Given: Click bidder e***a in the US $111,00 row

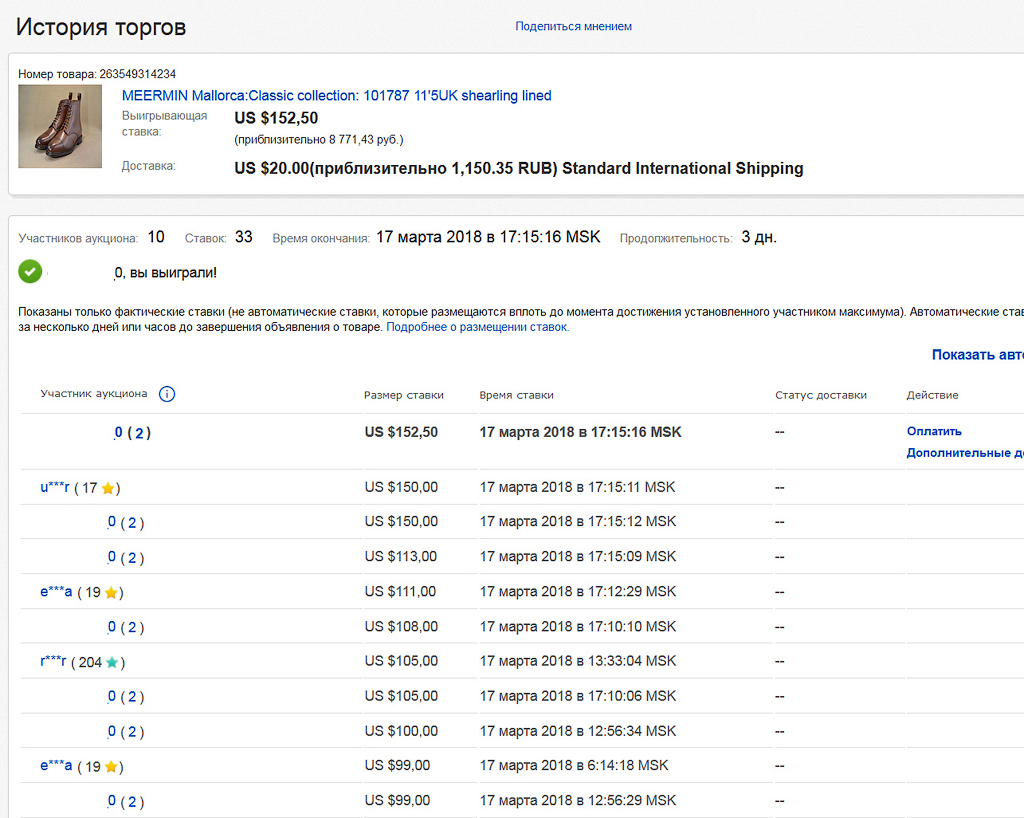Looking at the screenshot, I should click(x=56, y=592).
